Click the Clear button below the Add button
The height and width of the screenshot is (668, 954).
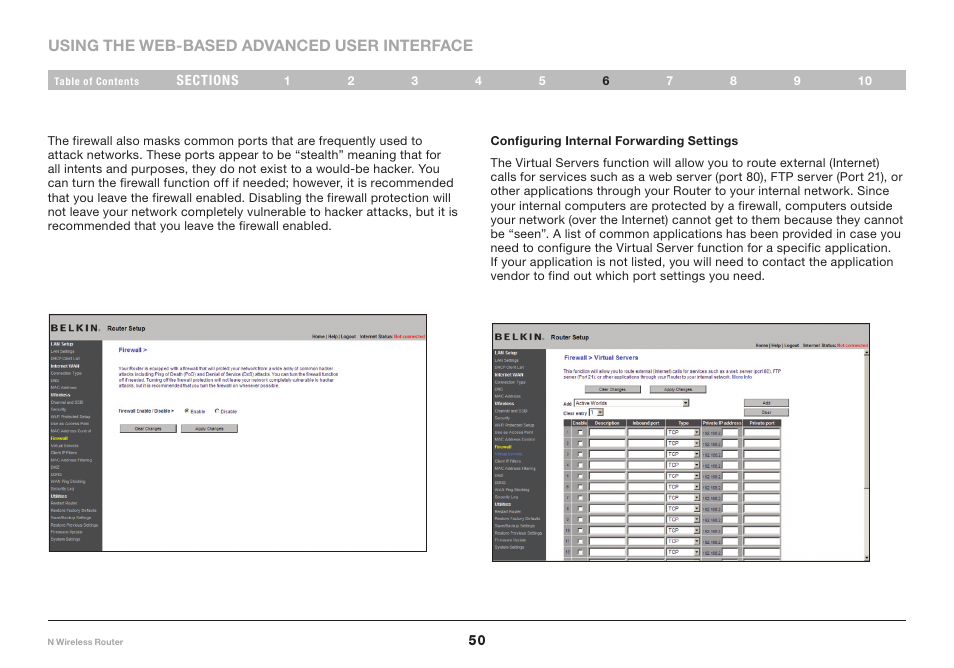pyautogui.click(x=767, y=412)
